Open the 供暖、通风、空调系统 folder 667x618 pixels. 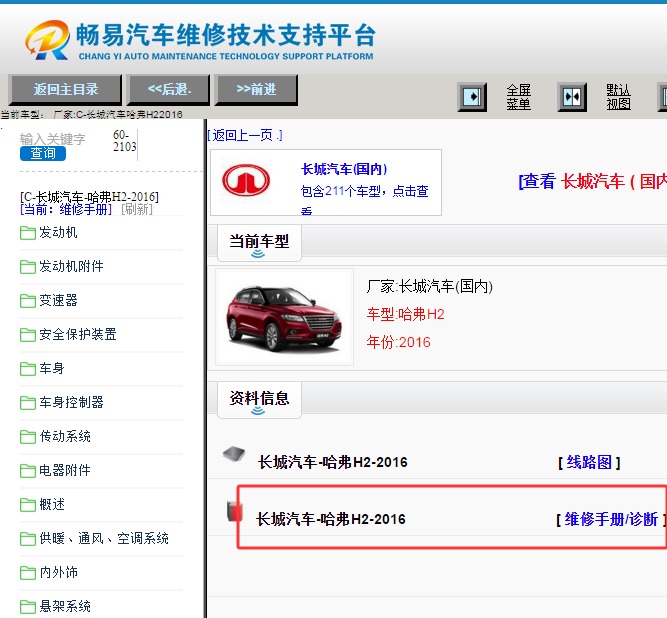tap(104, 538)
